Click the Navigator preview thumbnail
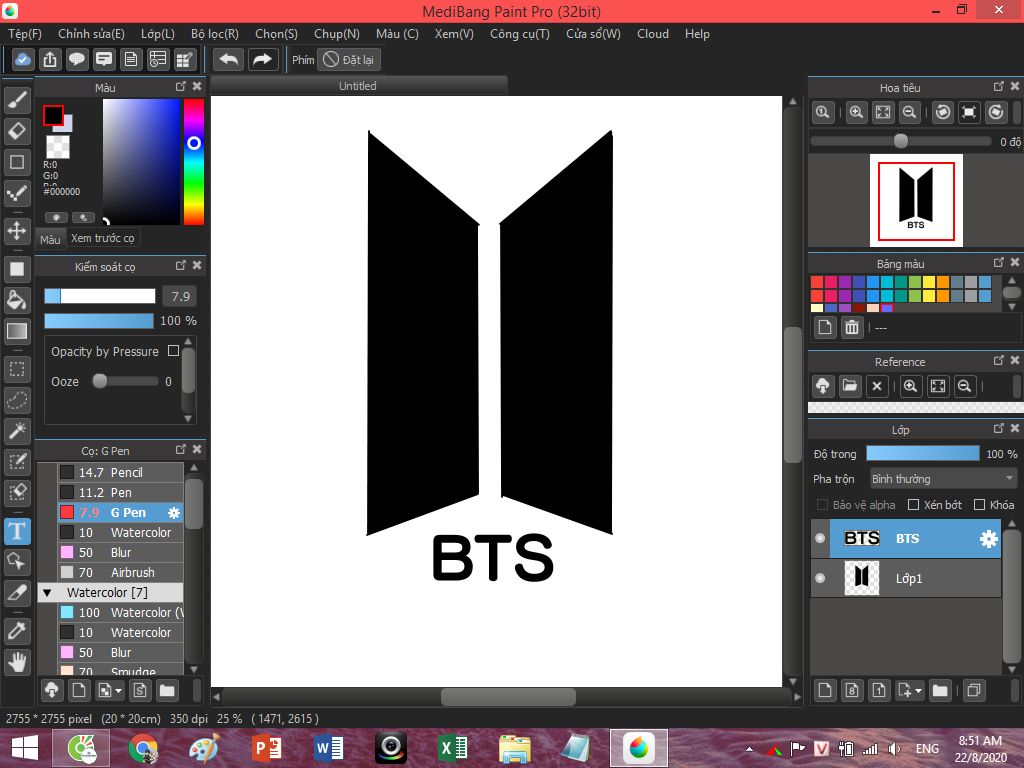Image resolution: width=1024 pixels, height=768 pixels. [916, 200]
